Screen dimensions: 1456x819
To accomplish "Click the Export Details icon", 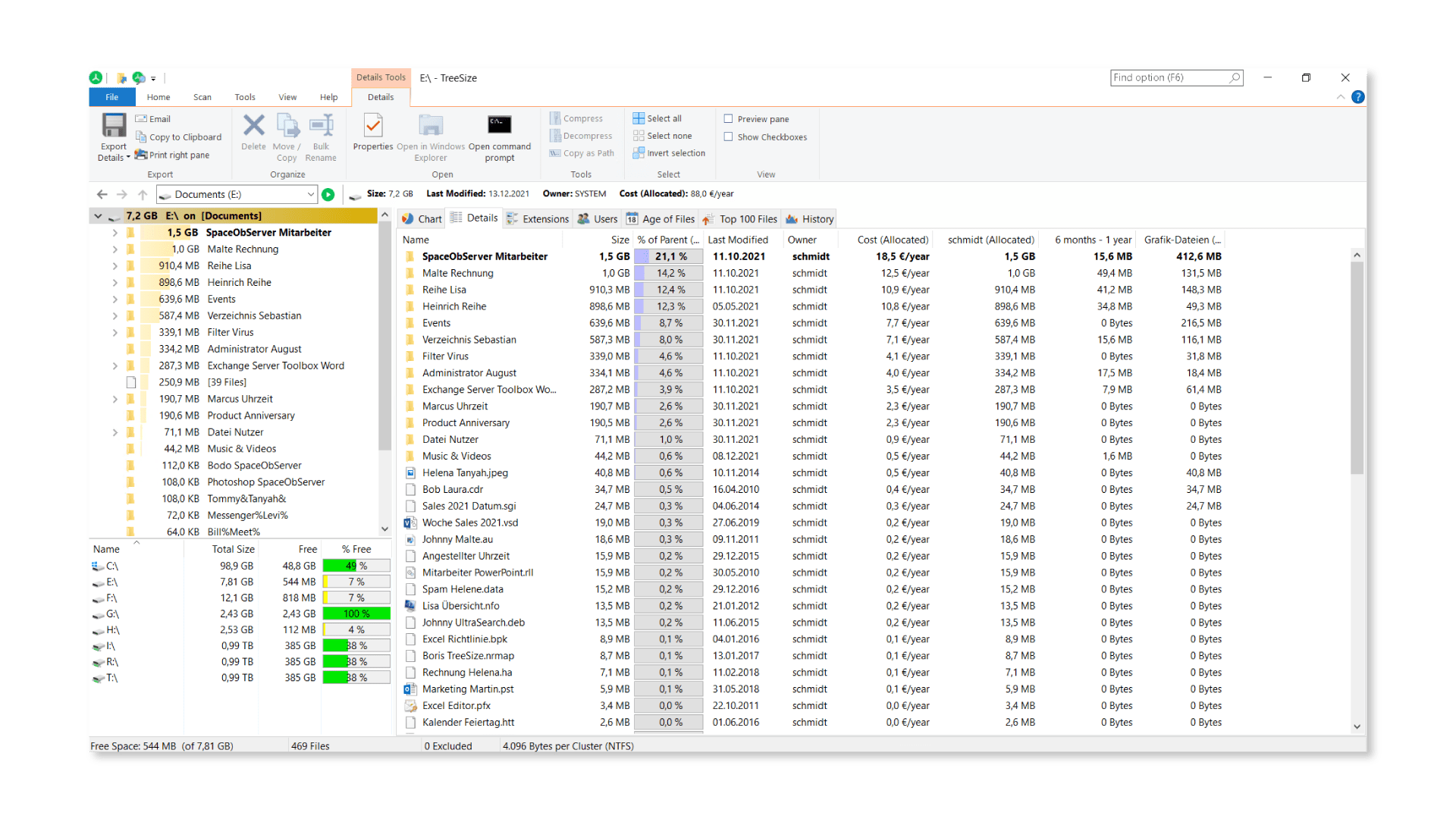I will pos(114,126).
